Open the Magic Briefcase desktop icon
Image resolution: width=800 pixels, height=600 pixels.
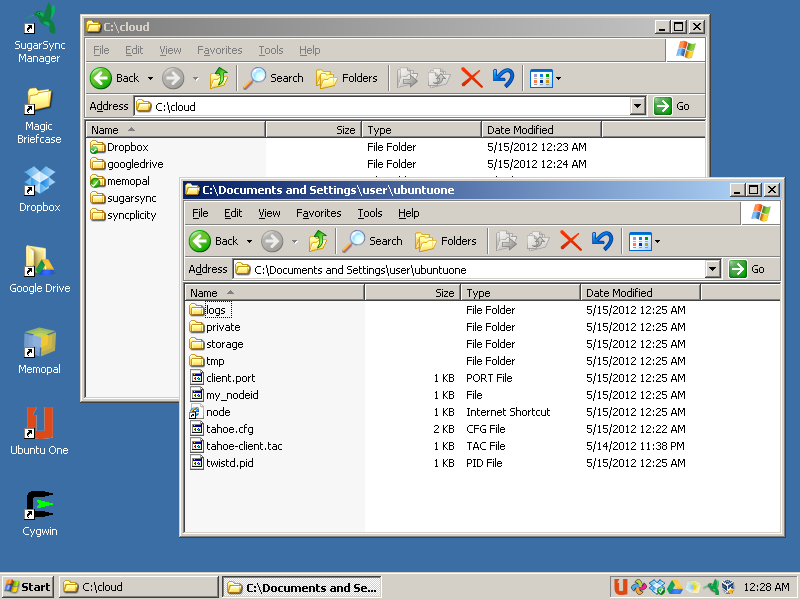[x=39, y=116]
